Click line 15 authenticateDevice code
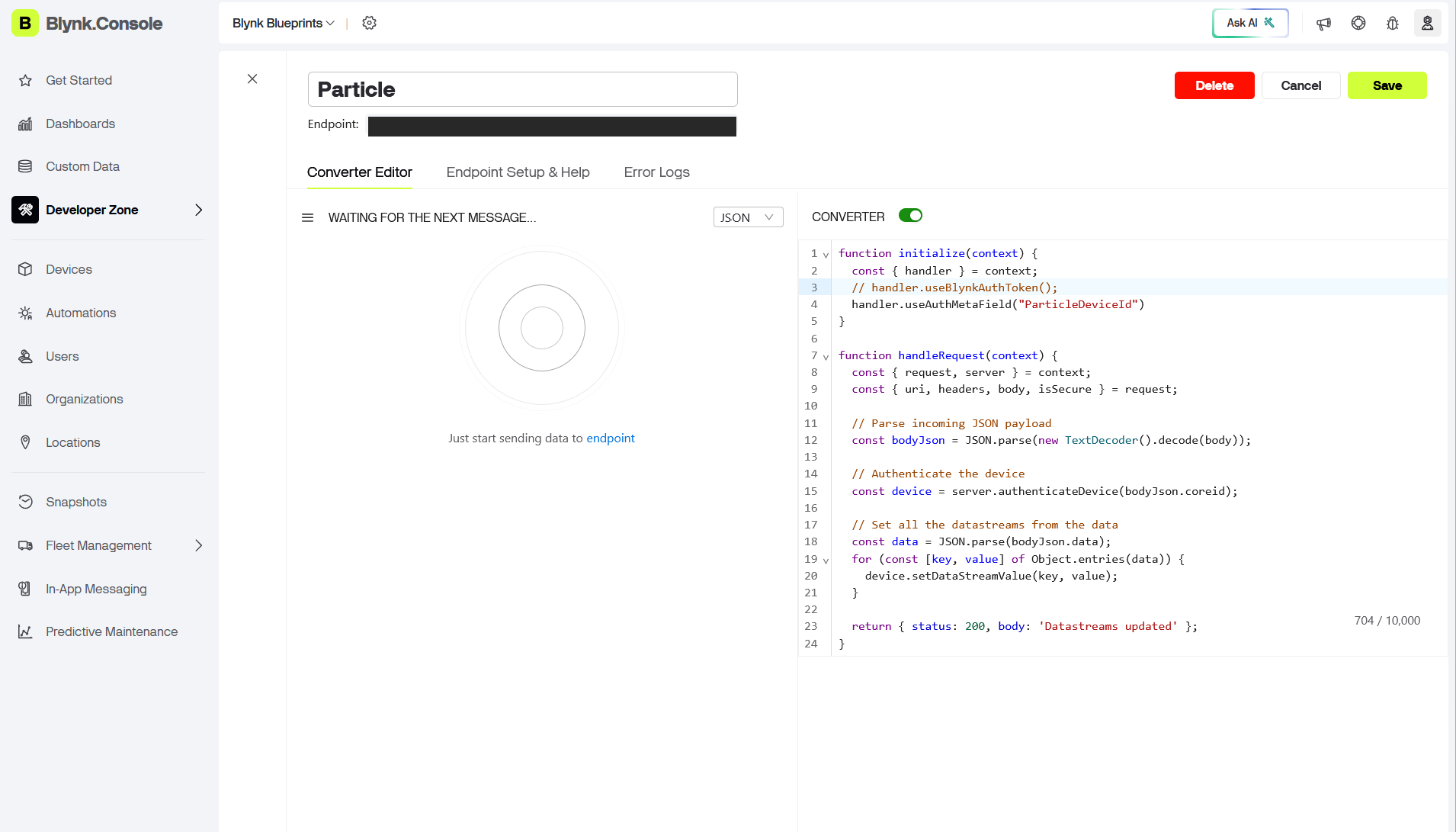The height and width of the screenshot is (832, 1456). pyautogui.click(x=1044, y=491)
